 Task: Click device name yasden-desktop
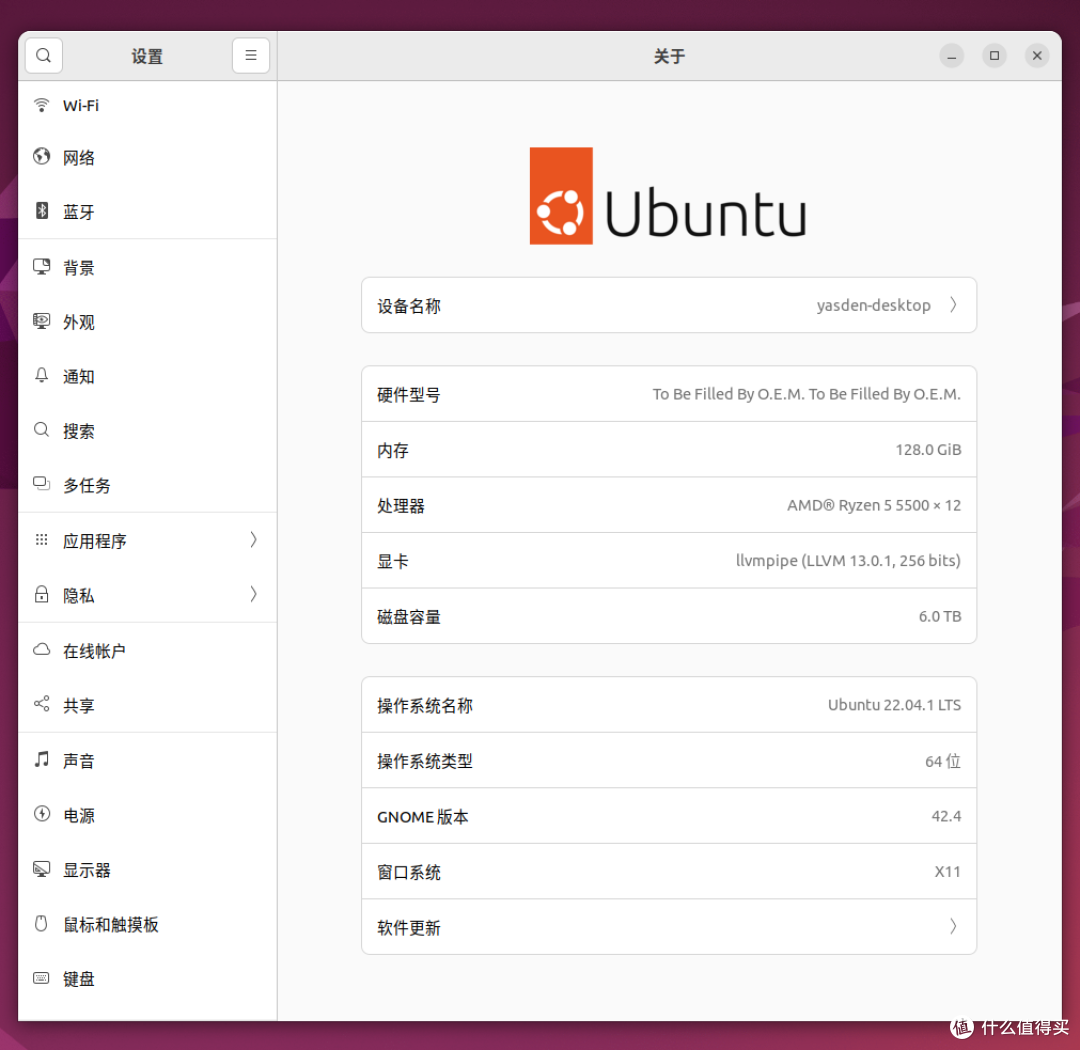pos(873,305)
